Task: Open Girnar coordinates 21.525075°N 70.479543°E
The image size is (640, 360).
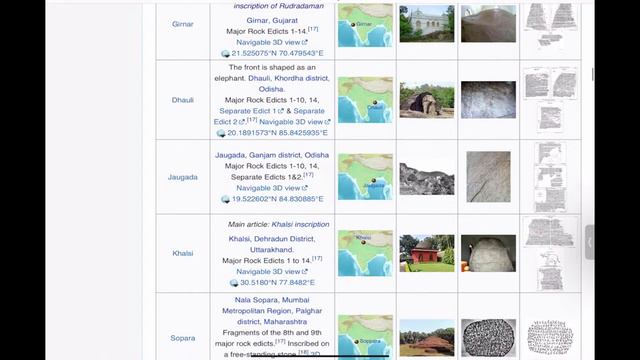Action: click(278, 53)
